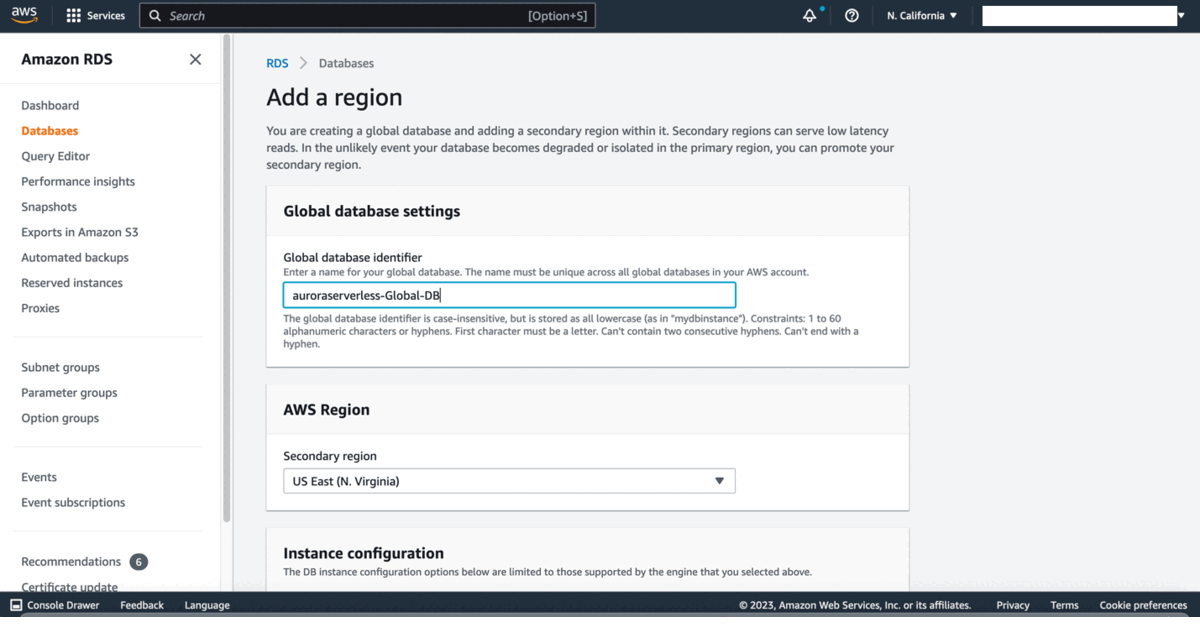
Task: Open Cookie preferences in footer
Action: 1143,605
